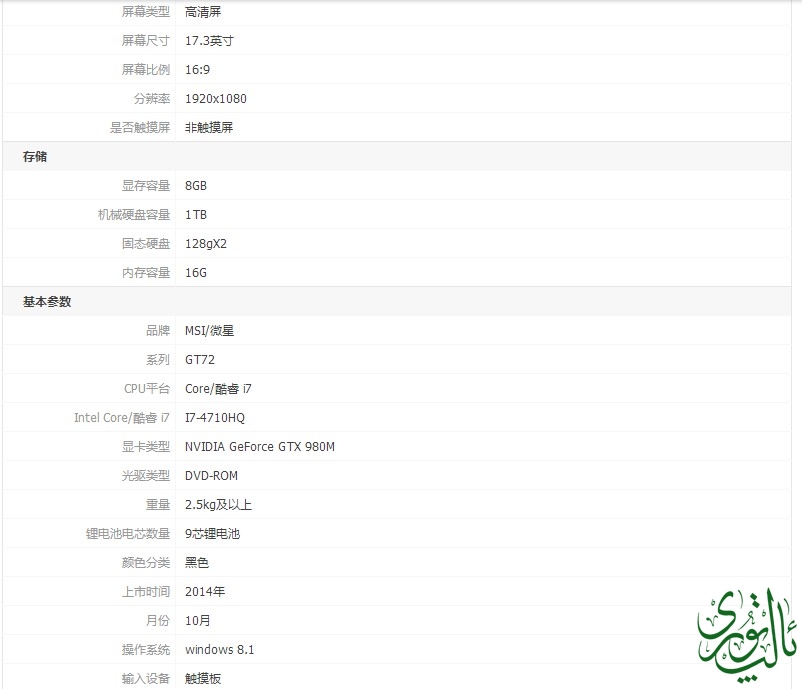Select the "GT72" series value
The height and width of the screenshot is (689, 802).
click(x=200, y=360)
